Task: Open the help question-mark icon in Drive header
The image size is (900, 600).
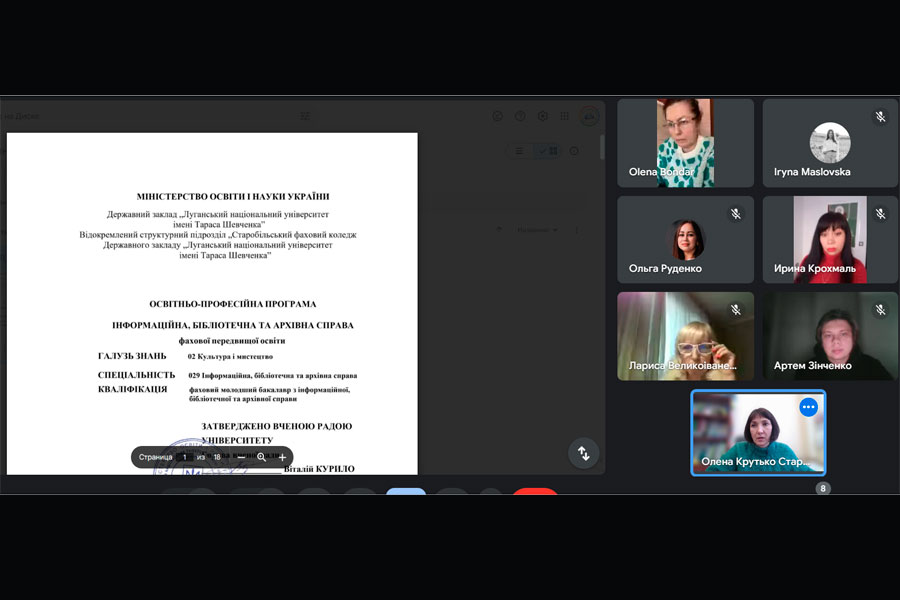Action: coord(519,116)
